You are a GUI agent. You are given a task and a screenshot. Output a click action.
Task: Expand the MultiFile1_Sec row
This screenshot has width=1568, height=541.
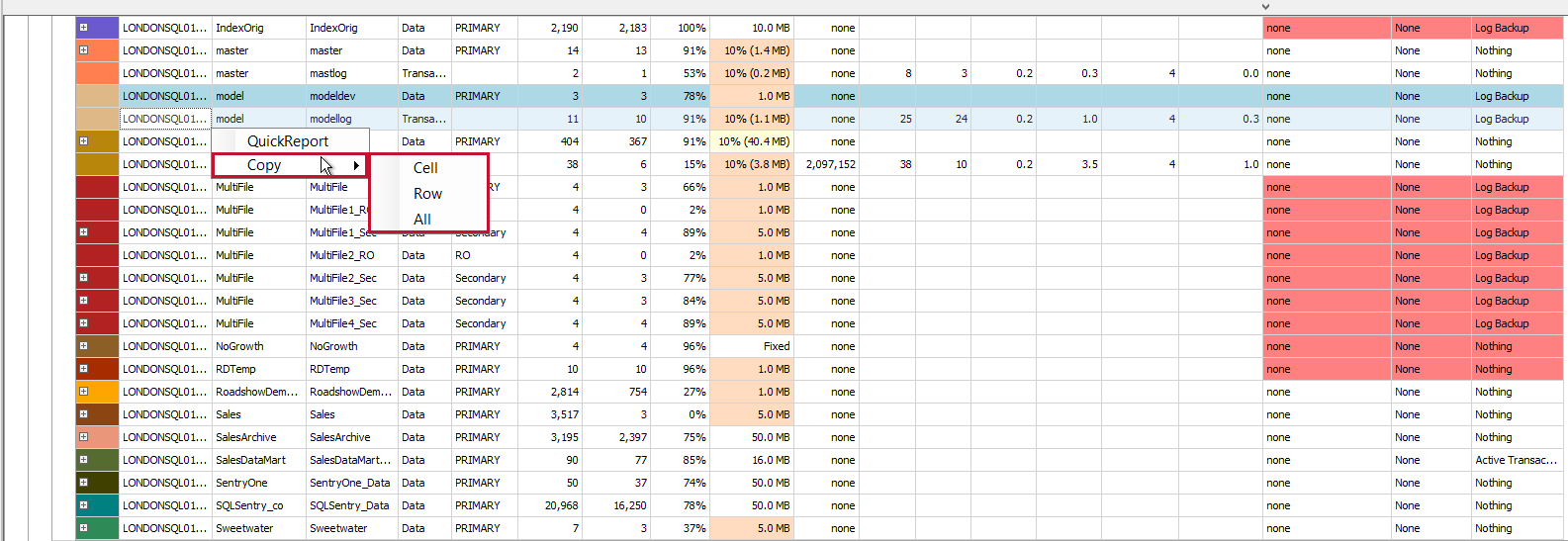83,232
